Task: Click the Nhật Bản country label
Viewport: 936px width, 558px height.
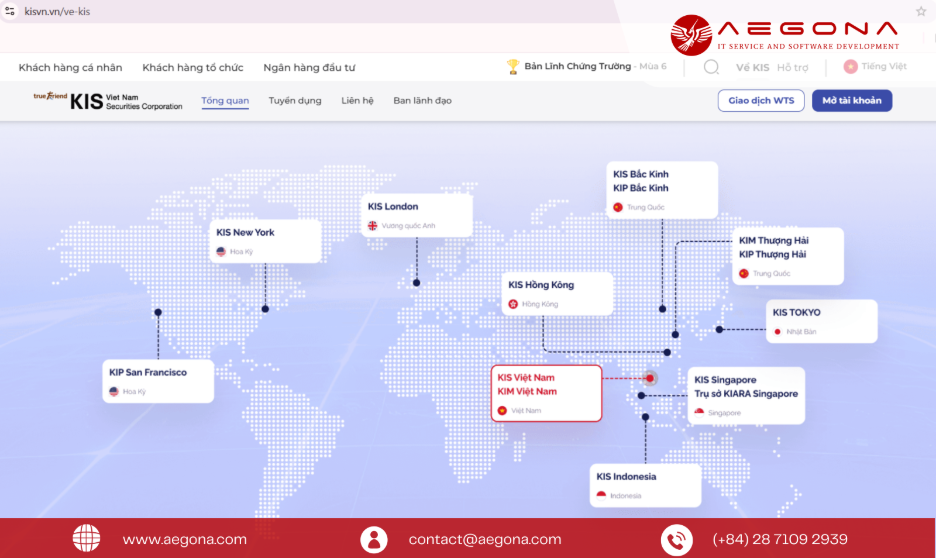Action: [x=801, y=332]
